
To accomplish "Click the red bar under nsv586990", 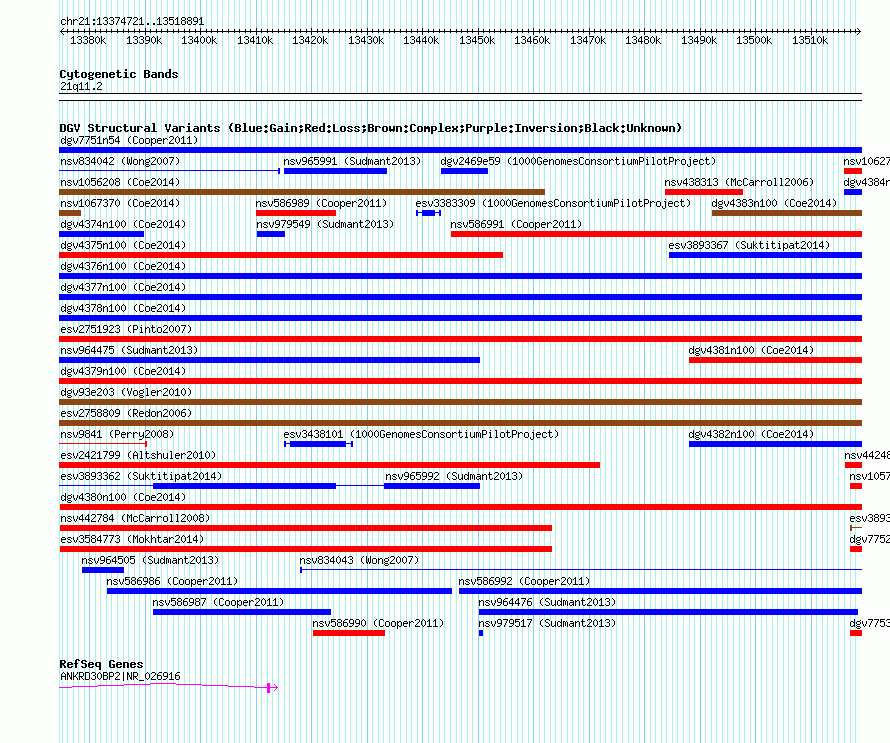I will 349,633.
